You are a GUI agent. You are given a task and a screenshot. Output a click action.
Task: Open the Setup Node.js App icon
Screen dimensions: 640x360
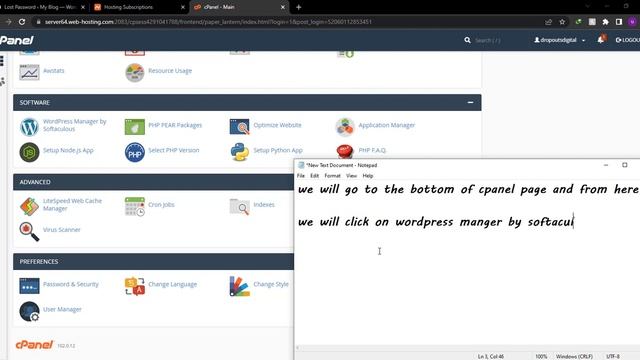tap(29, 152)
